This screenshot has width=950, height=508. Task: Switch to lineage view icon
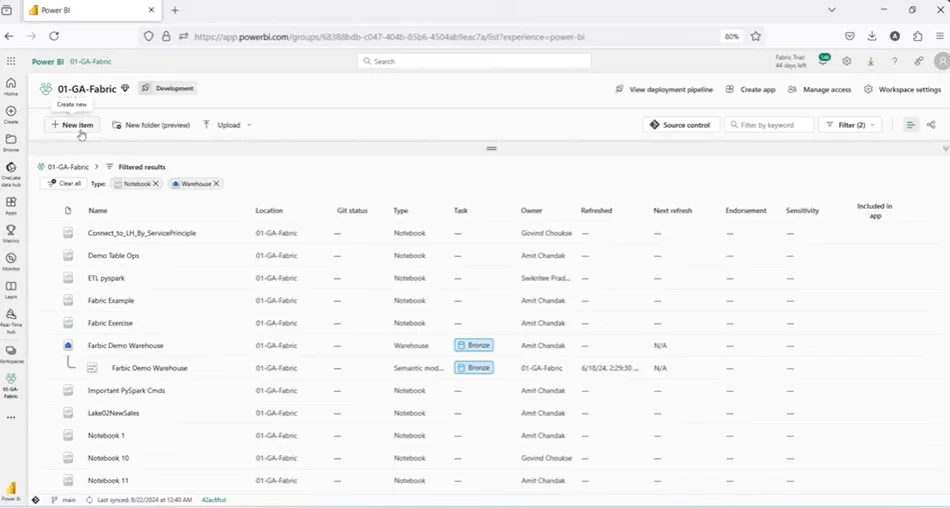pyautogui.click(x=931, y=125)
